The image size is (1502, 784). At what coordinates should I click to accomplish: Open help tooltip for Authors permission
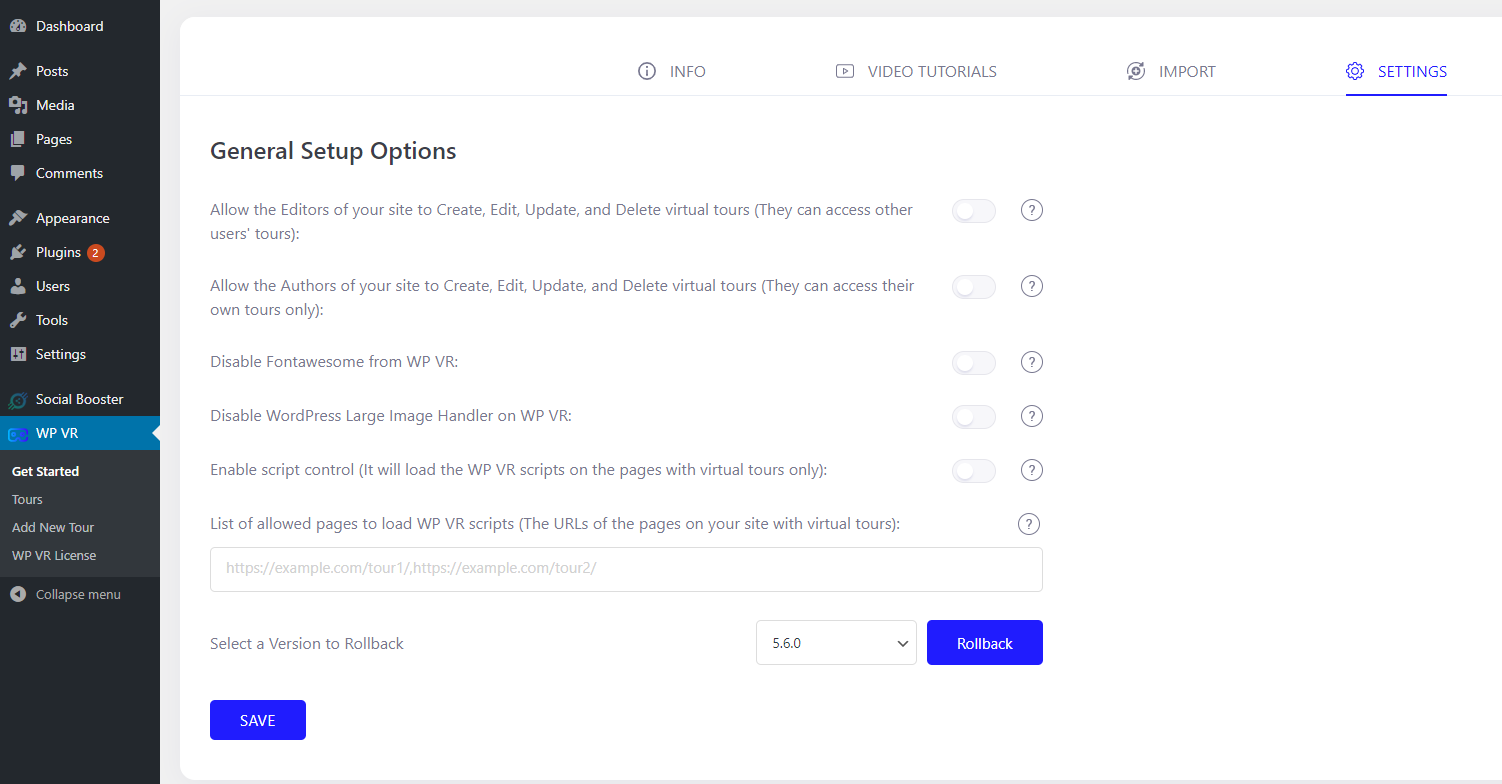pos(1032,286)
